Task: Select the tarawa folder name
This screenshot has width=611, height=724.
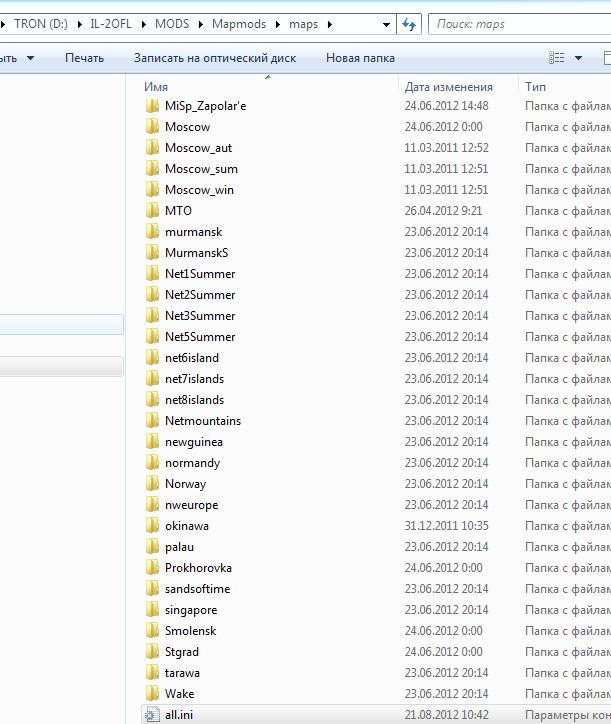Action: point(182,673)
